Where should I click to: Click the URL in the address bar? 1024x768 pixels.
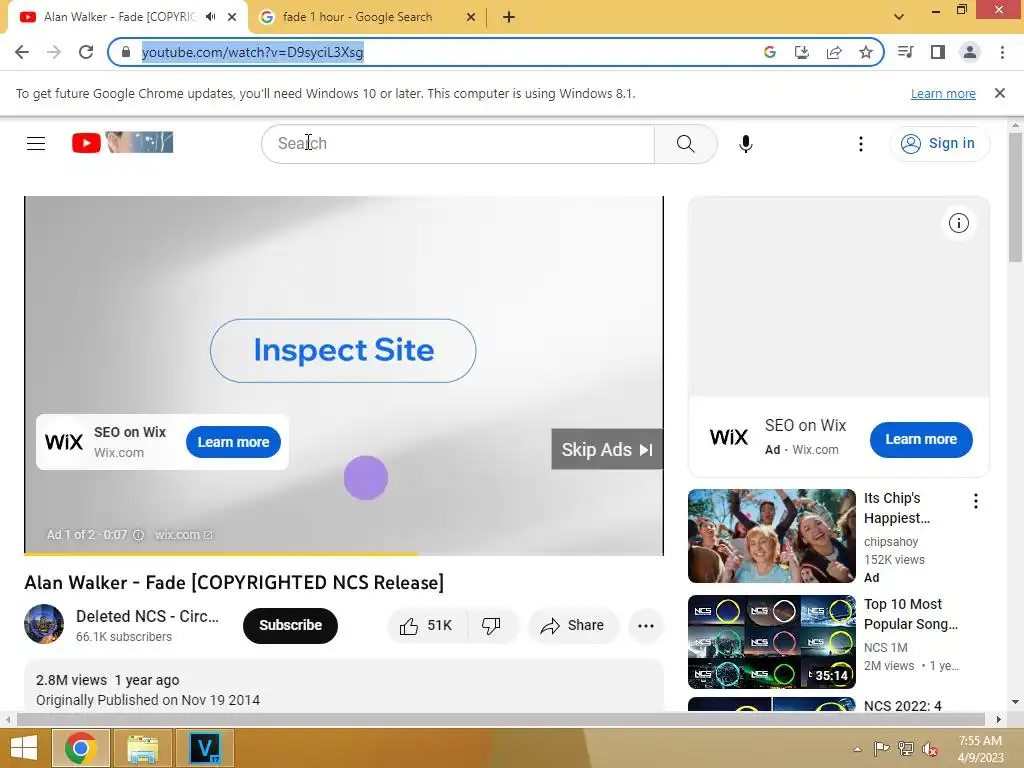(x=253, y=52)
